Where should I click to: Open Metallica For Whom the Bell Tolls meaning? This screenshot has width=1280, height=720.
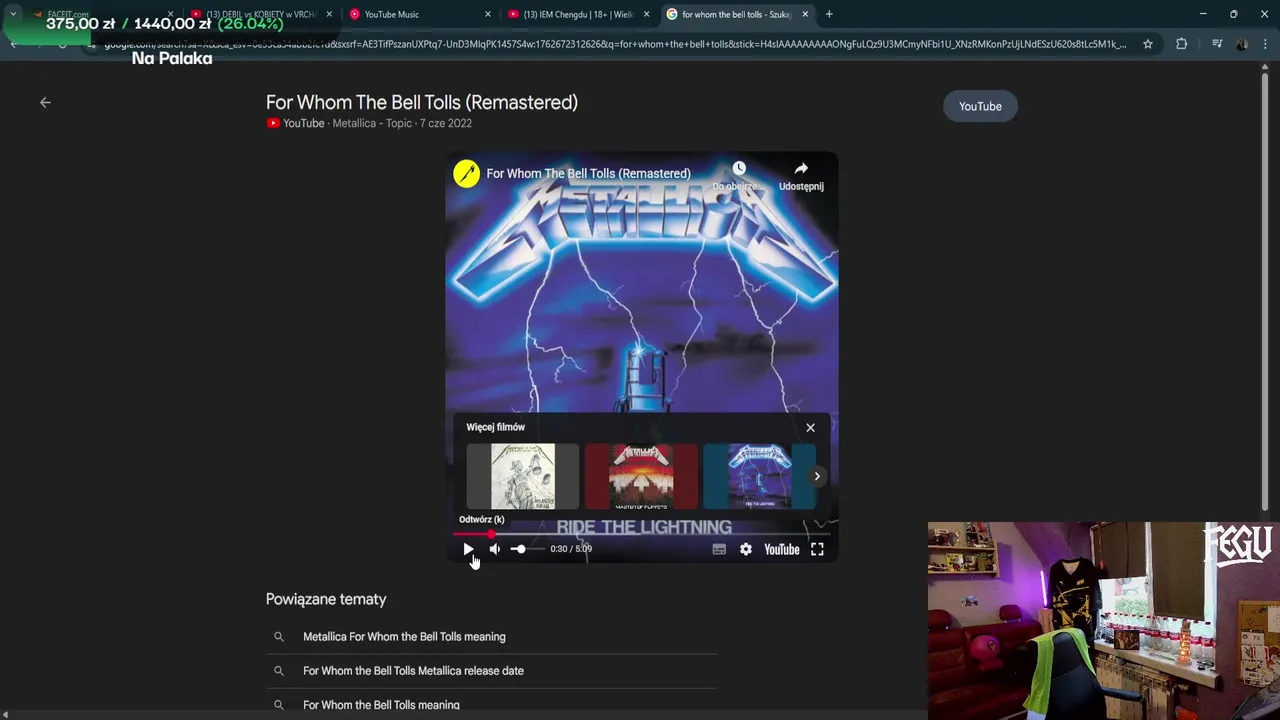coord(404,637)
